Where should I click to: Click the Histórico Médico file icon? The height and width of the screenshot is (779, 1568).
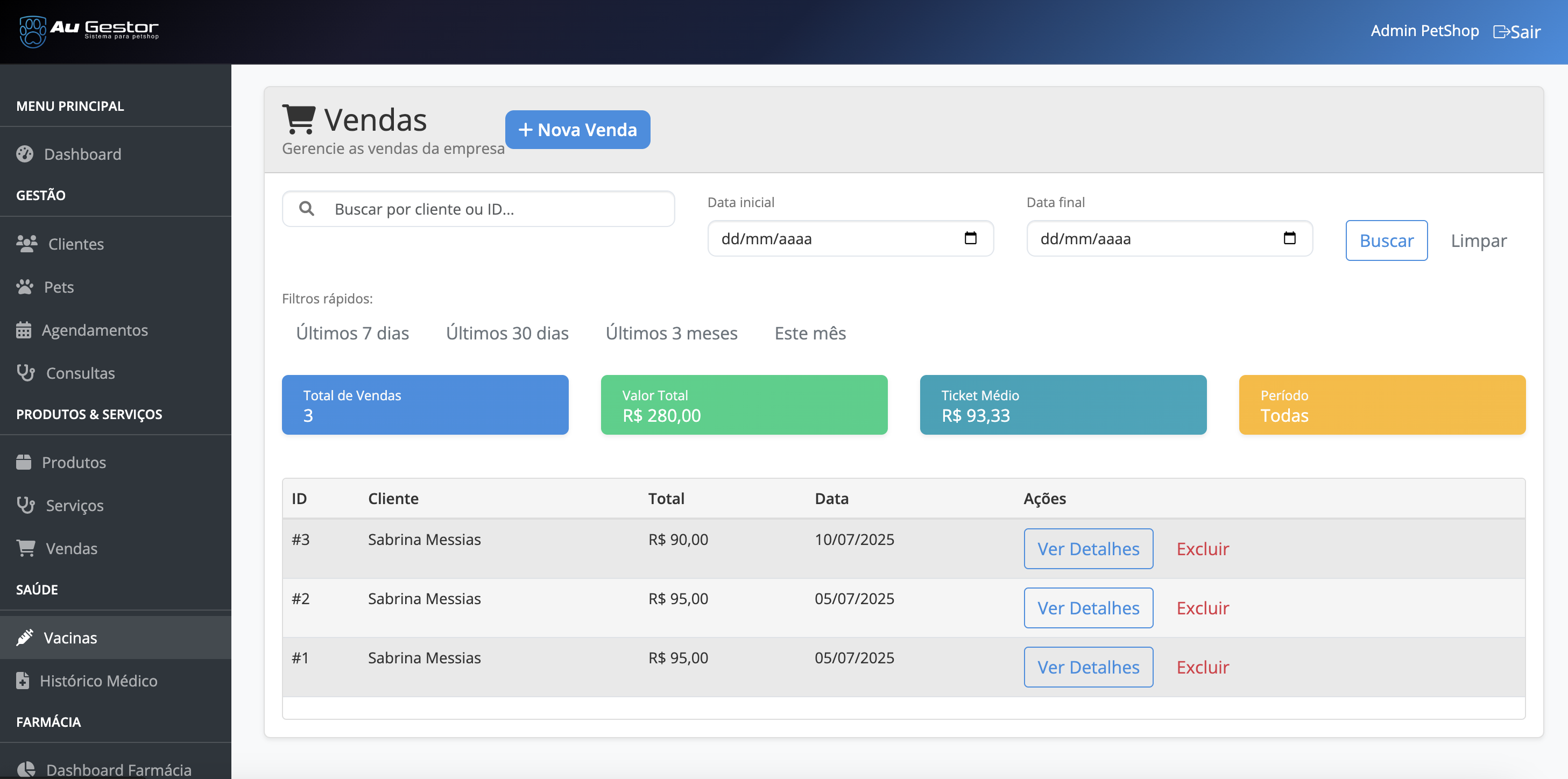coord(23,681)
